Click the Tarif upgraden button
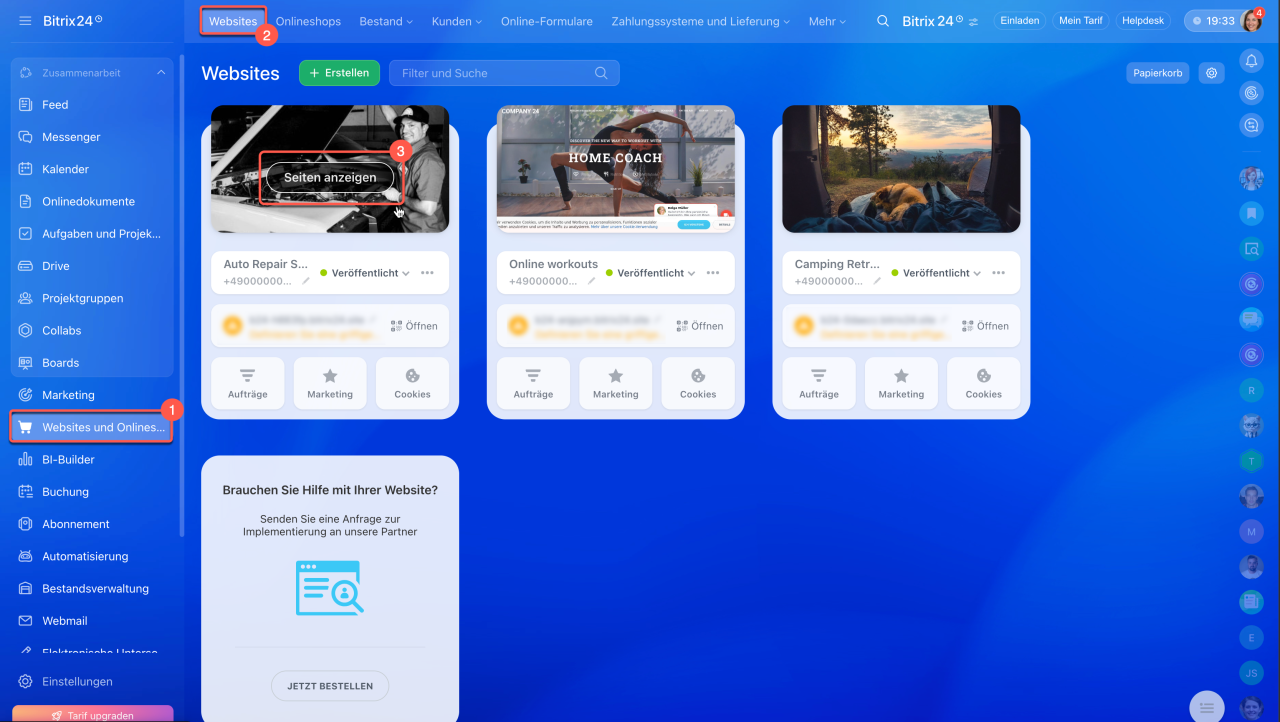 [92, 714]
